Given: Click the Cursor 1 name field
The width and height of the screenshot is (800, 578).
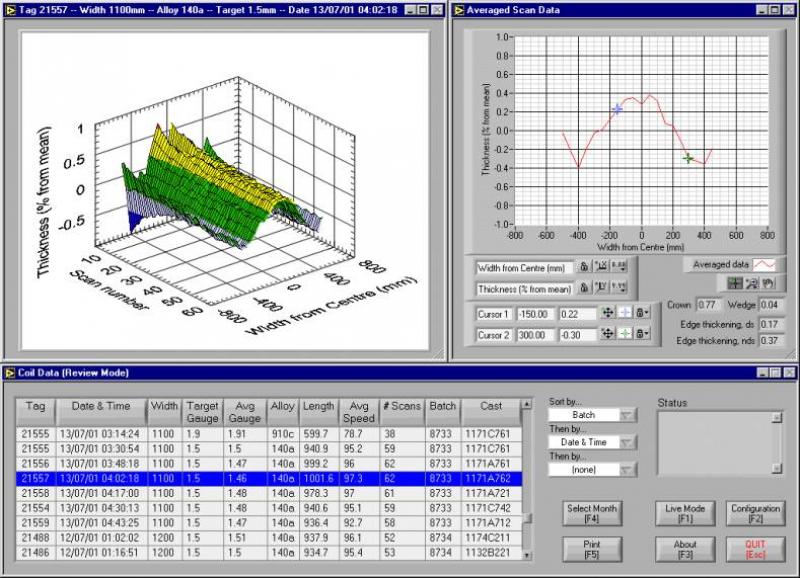Looking at the screenshot, I should (x=493, y=314).
